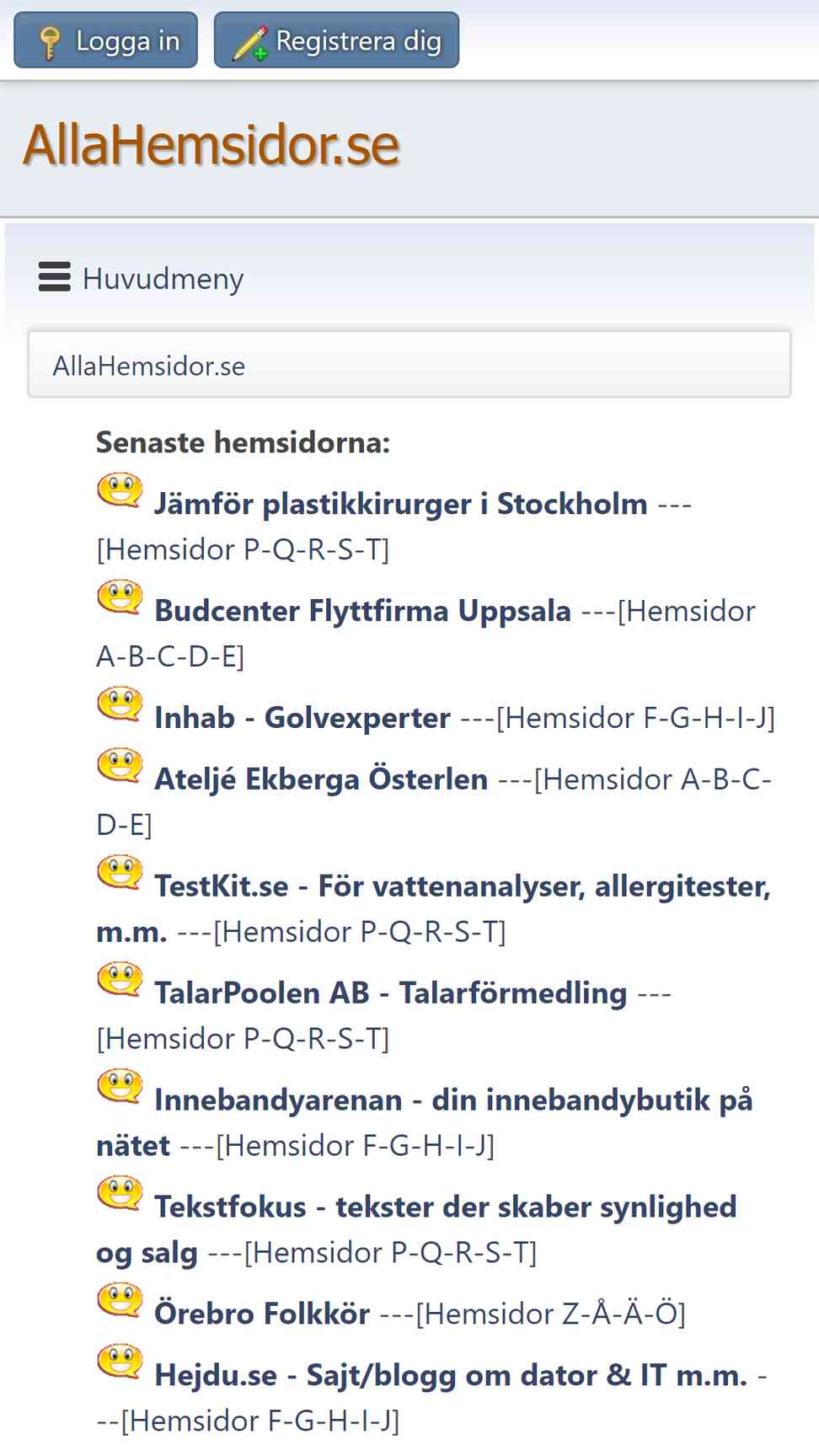Go to the AllaHemsidor.se site logo

[x=211, y=145]
